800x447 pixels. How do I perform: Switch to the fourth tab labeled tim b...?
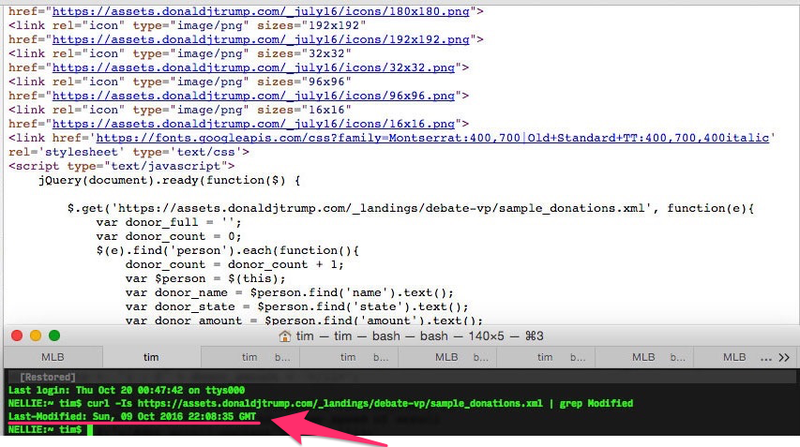(x=348, y=357)
